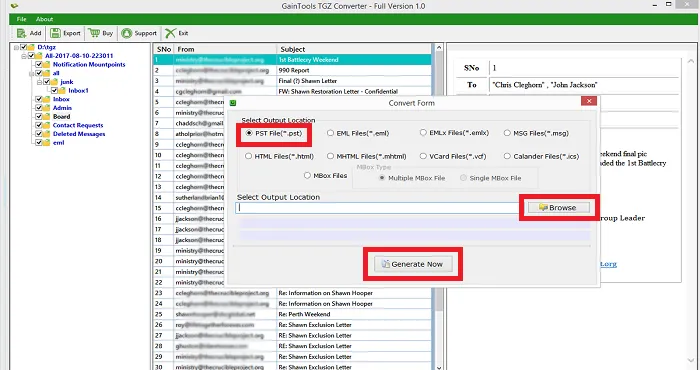
Task: Select the MBox Files radio button
Action: 307,175
